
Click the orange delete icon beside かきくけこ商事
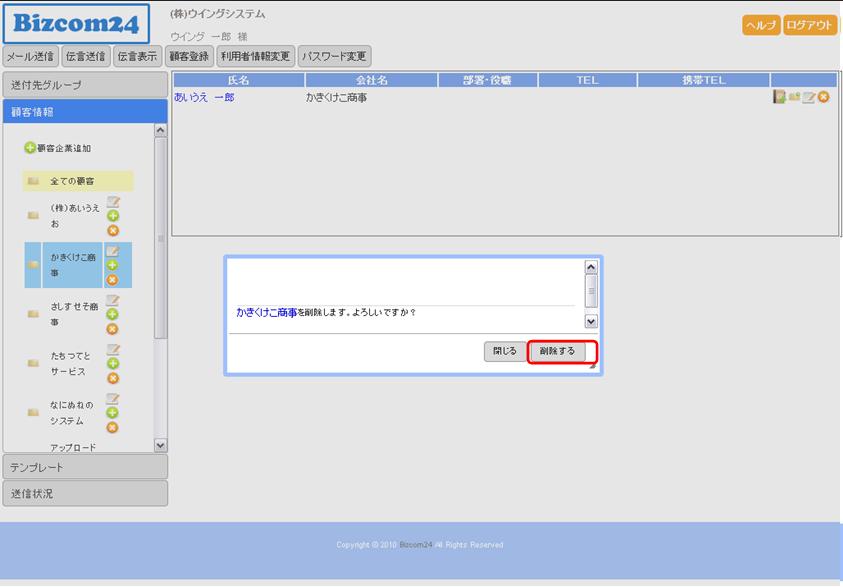click(x=113, y=280)
